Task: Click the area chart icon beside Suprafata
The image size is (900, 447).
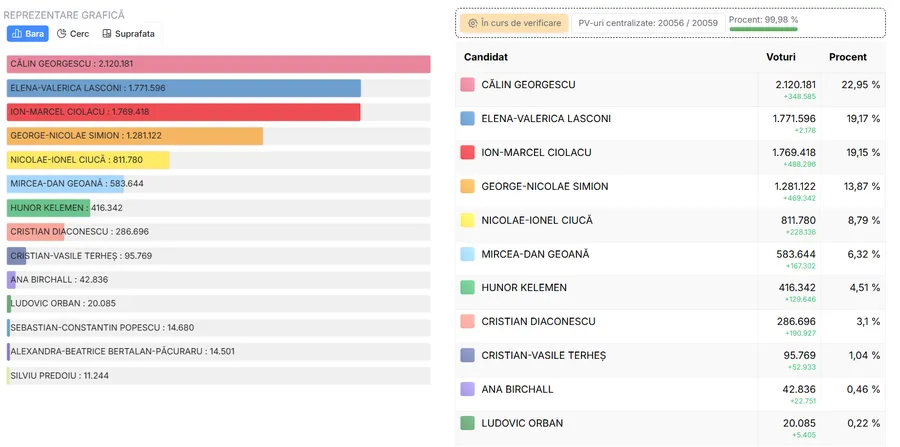Action: [x=106, y=34]
